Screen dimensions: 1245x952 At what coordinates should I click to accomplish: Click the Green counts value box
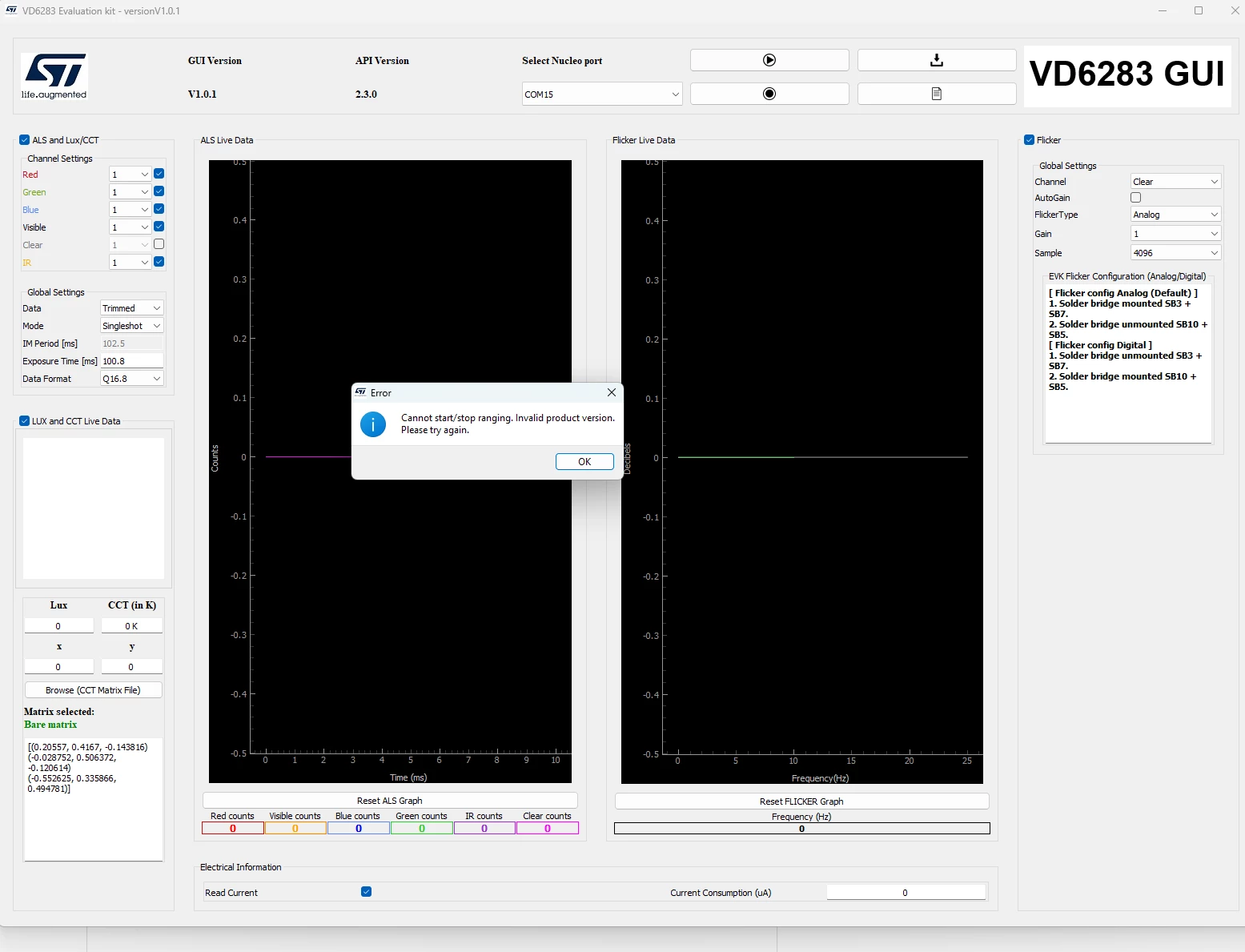pyautogui.click(x=422, y=829)
